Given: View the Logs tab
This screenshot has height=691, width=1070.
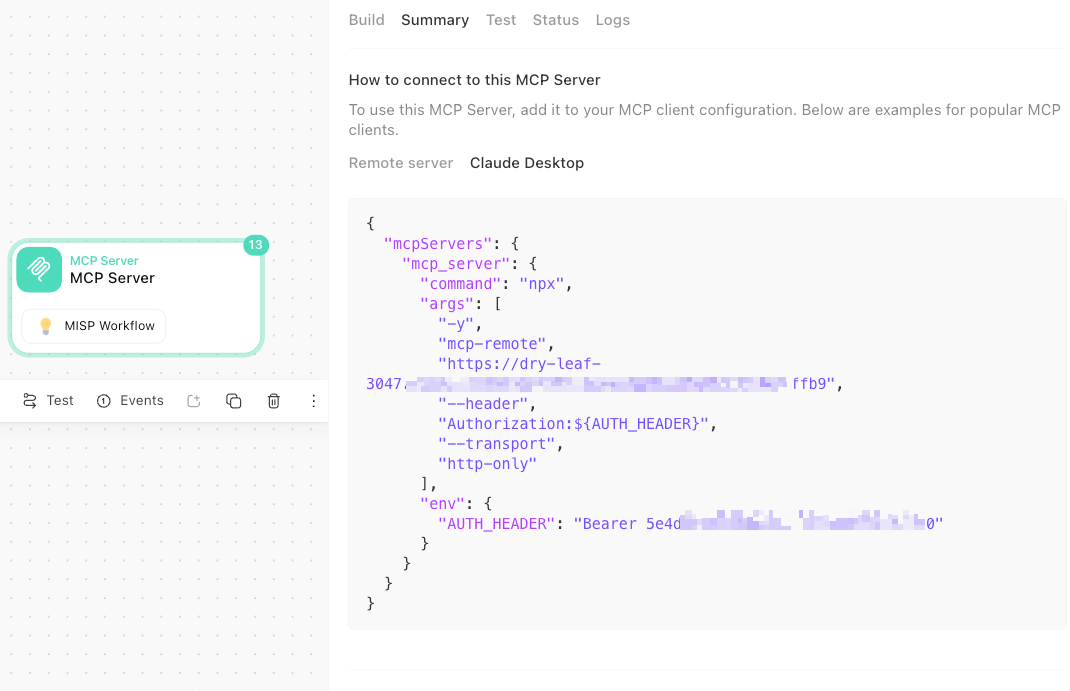Looking at the screenshot, I should coord(612,20).
